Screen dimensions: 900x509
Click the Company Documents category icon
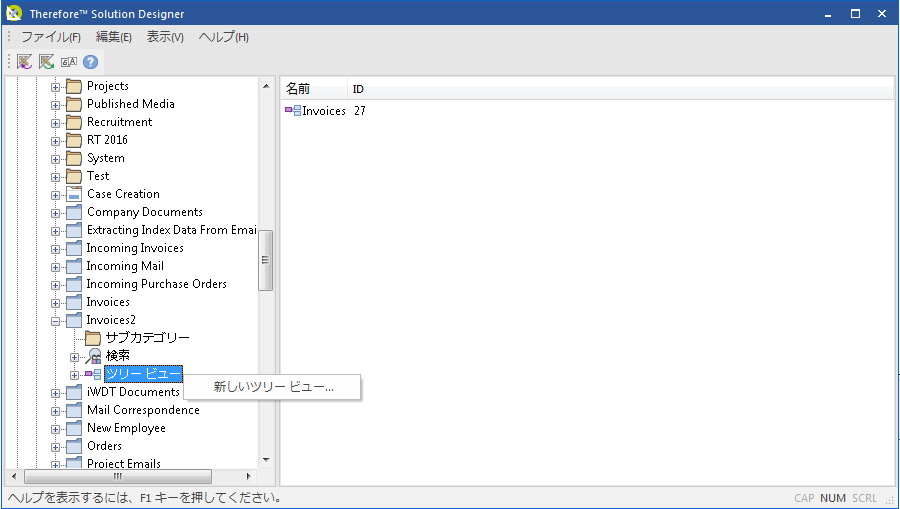pos(73,212)
